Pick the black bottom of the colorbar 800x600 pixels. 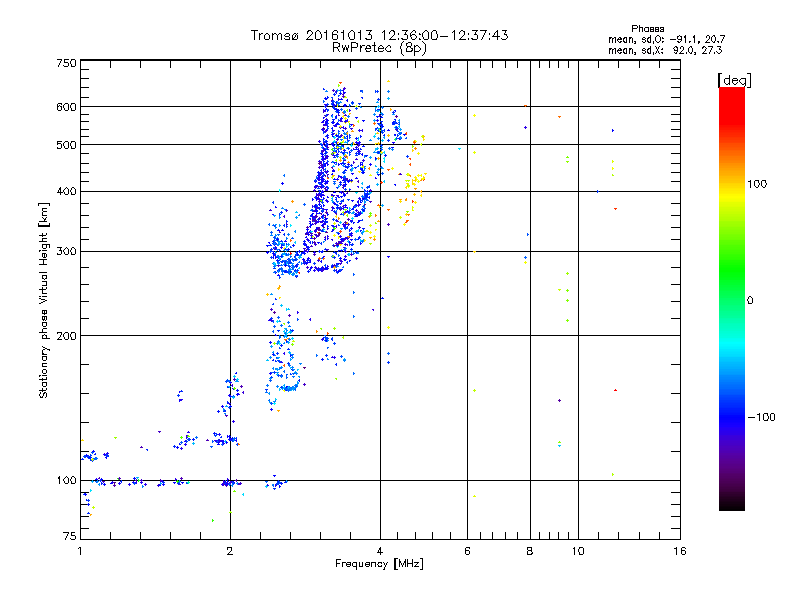click(732, 505)
